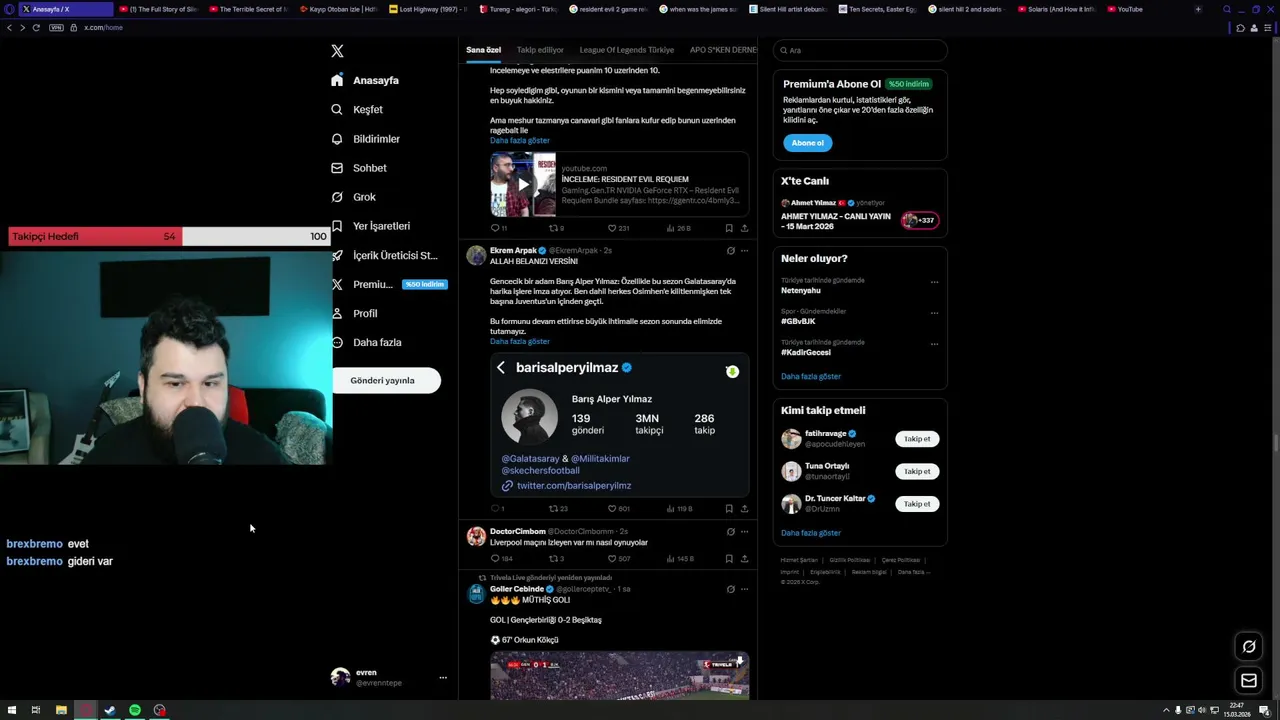Image resolution: width=1280 pixels, height=720 pixels.
Task: Expand the review post with Daha fazla göster
Action: point(520,141)
